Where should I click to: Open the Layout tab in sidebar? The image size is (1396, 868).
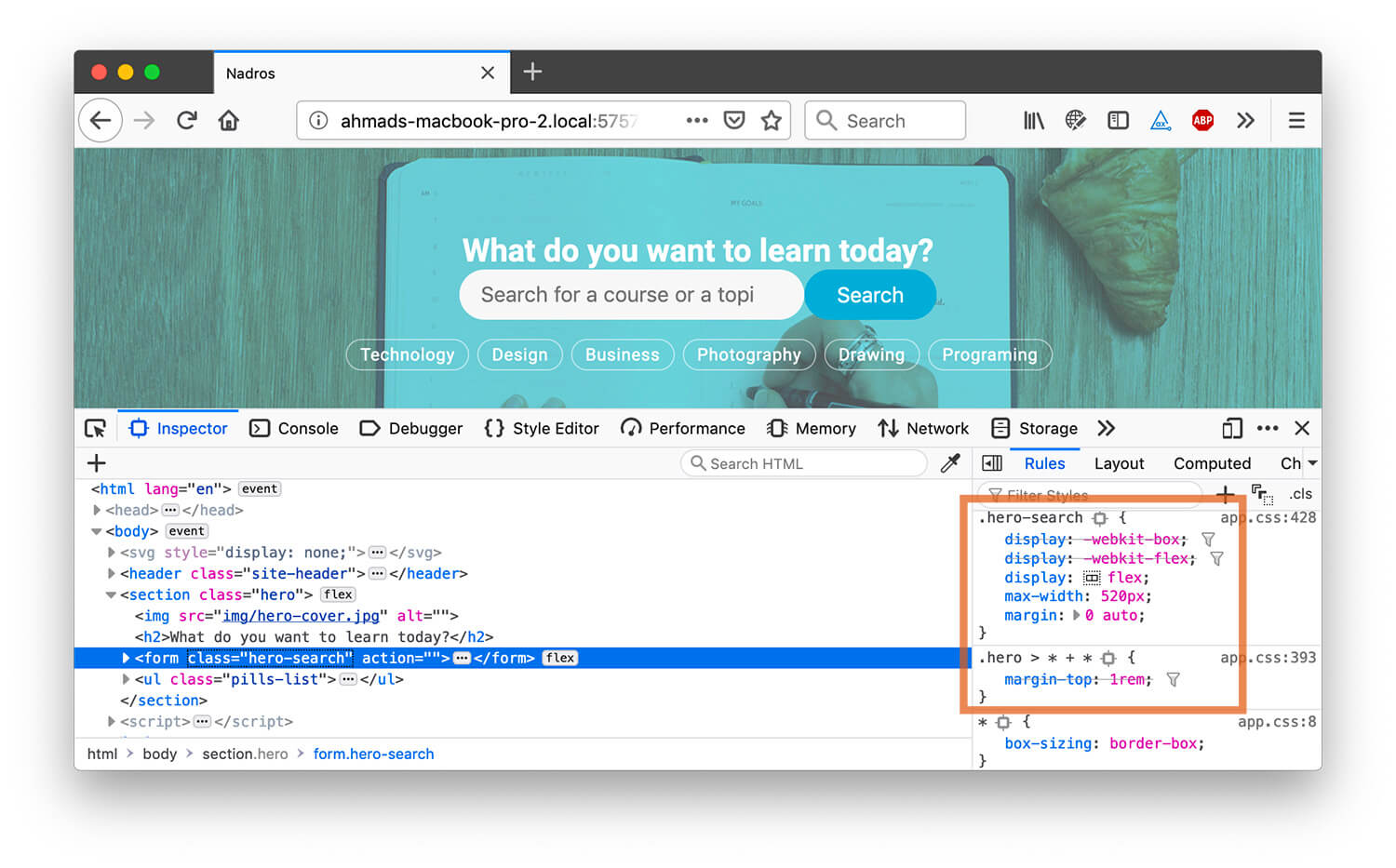(x=1119, y=463)
